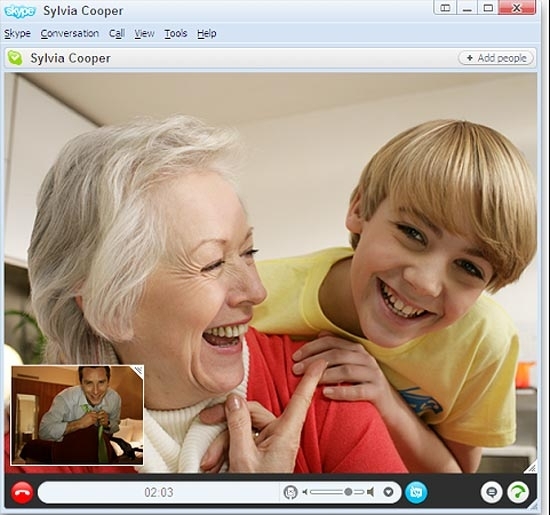The image size is (550, 515).
Task: Open the Call menu
Action: point(117,34)
